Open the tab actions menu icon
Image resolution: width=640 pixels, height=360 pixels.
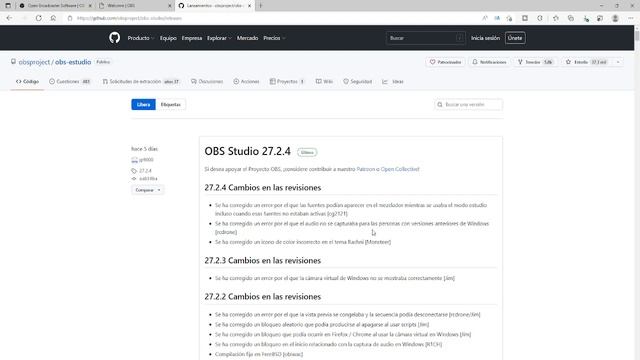8,6
